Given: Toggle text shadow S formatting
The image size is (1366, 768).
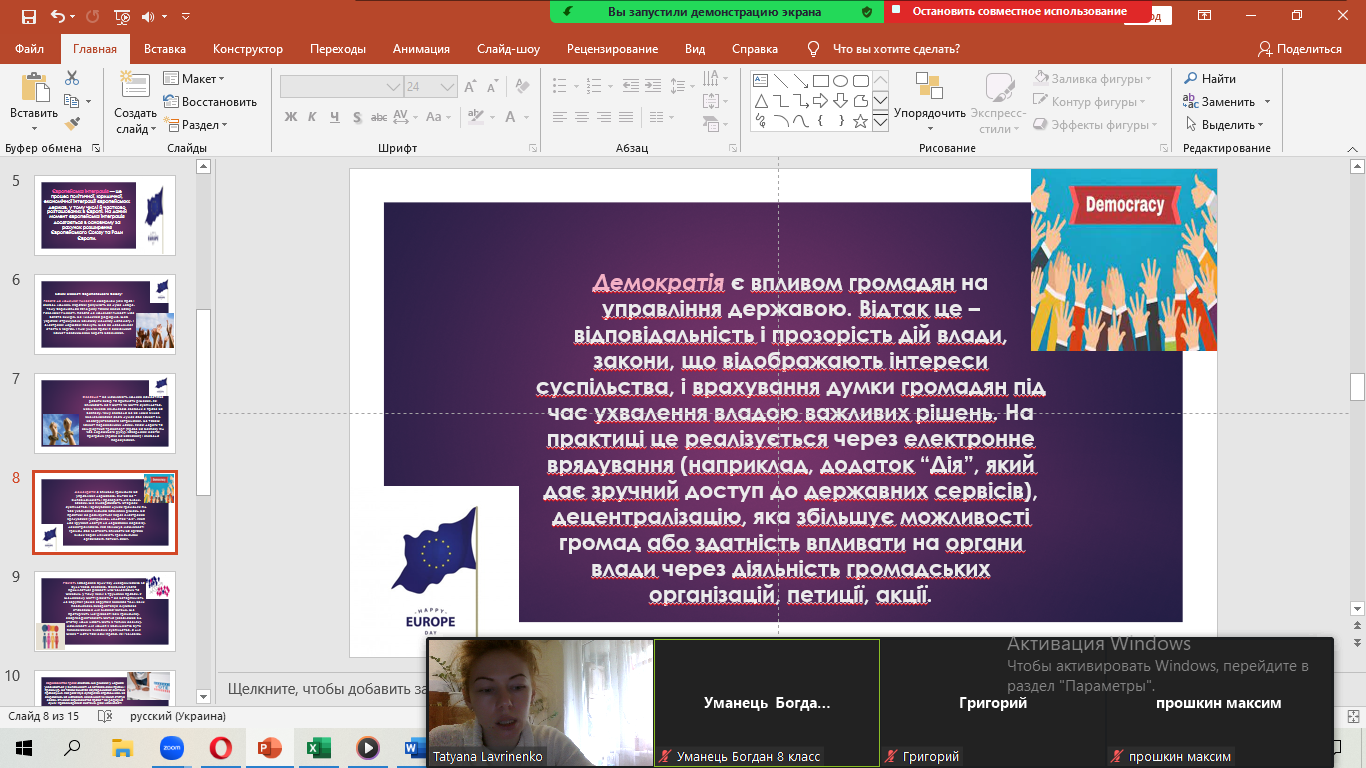Looking at the screenshot, I should 358,116.
